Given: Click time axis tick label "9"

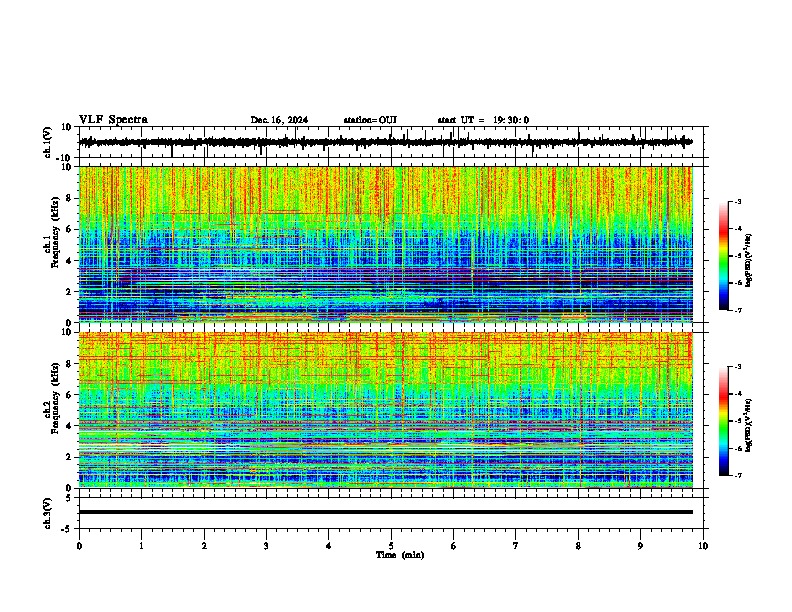Looking at the screenshot, I should coord(640,546).
